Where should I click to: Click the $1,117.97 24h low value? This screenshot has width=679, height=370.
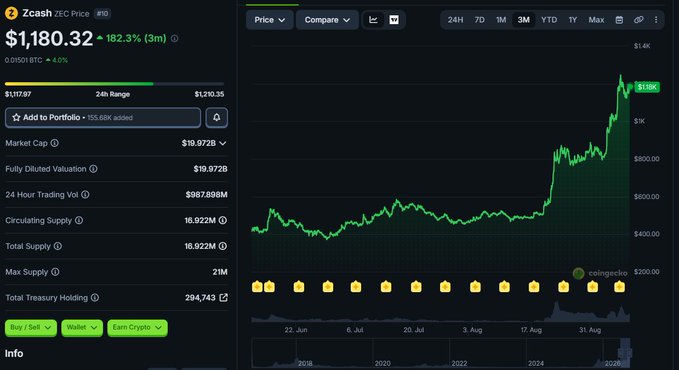point(18,94)
